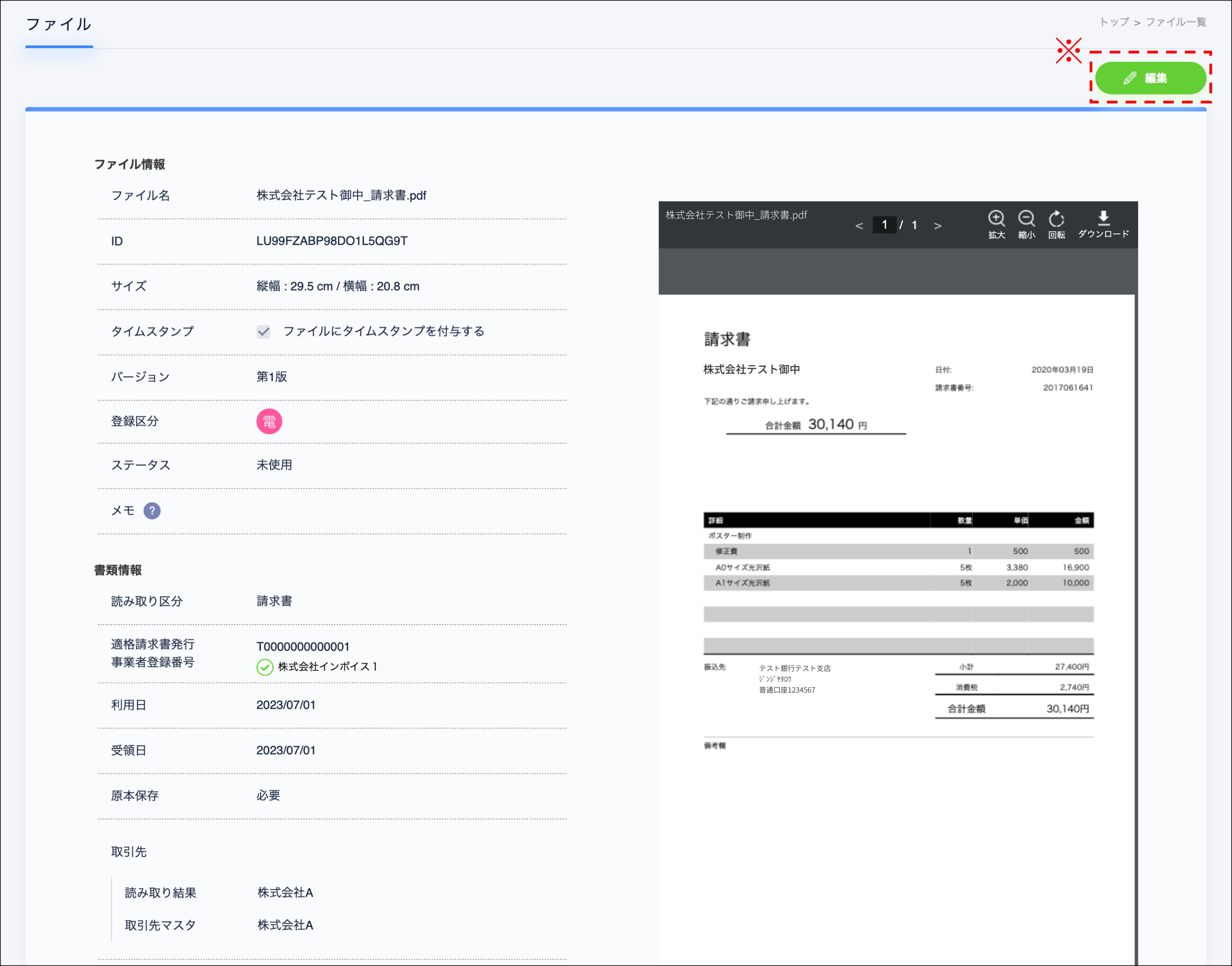
Task: Click the green invoice verification check icon
Action: (265, 667)
